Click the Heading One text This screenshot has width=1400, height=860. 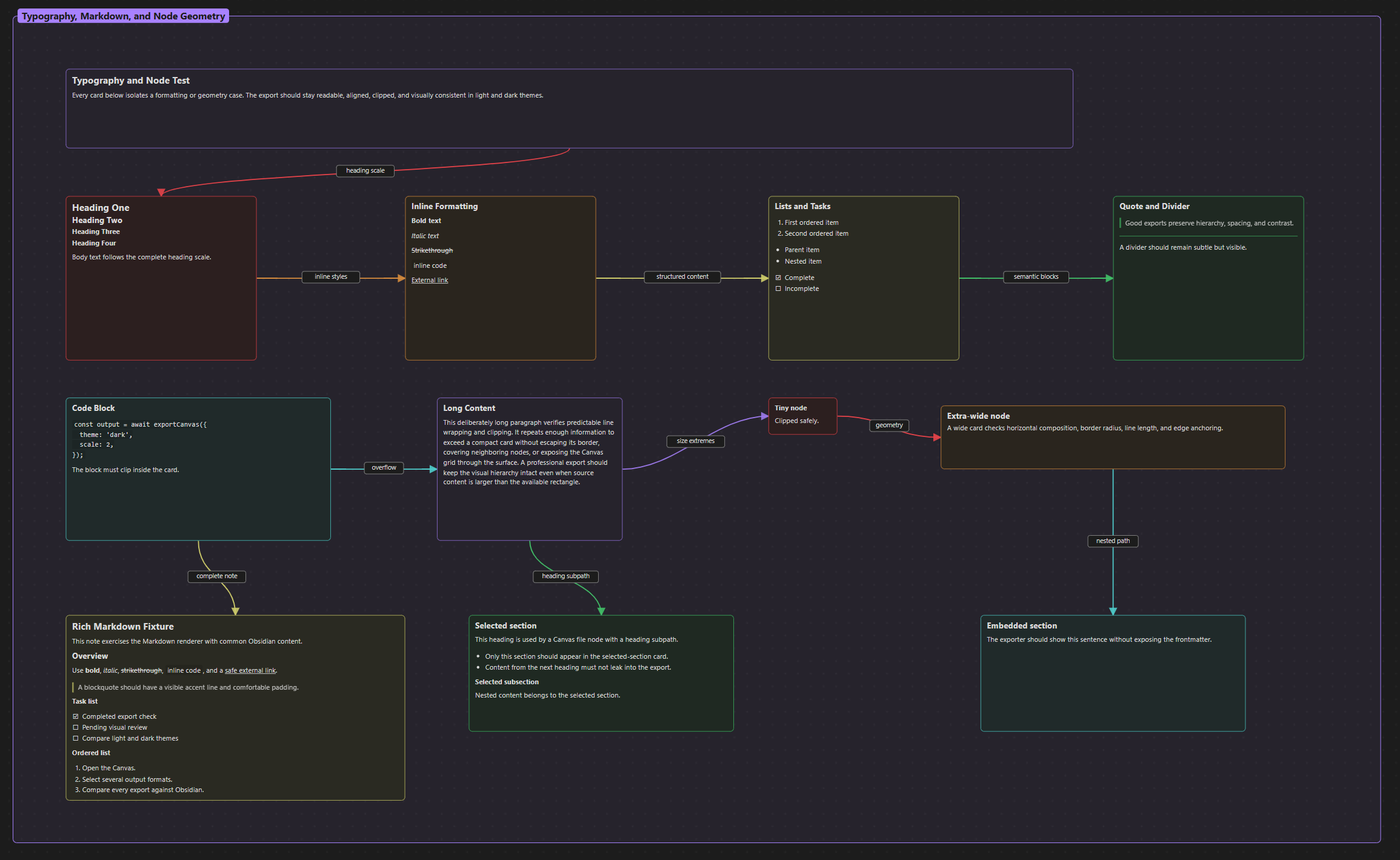coord(101,208)
